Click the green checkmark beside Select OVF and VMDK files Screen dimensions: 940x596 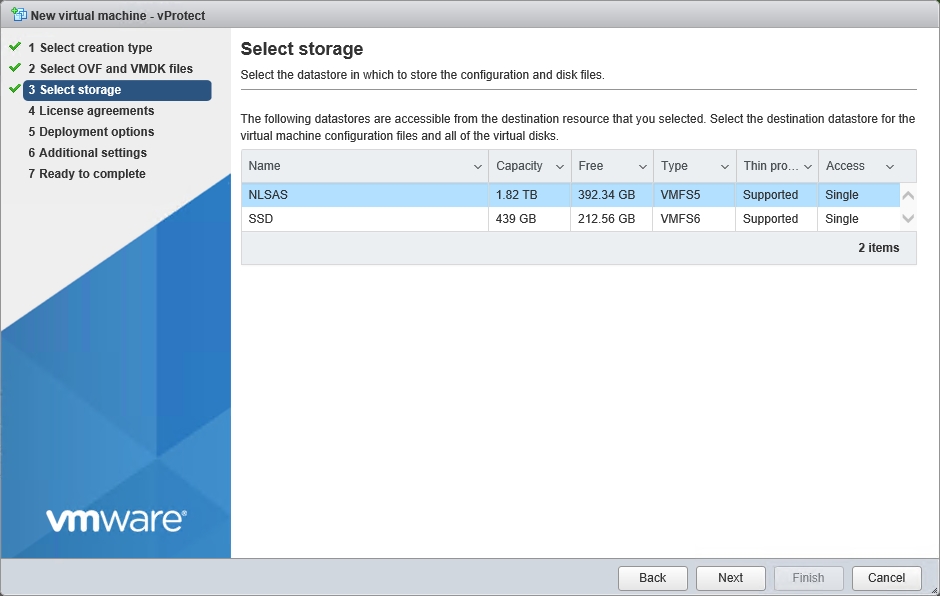tap(15, 68)
